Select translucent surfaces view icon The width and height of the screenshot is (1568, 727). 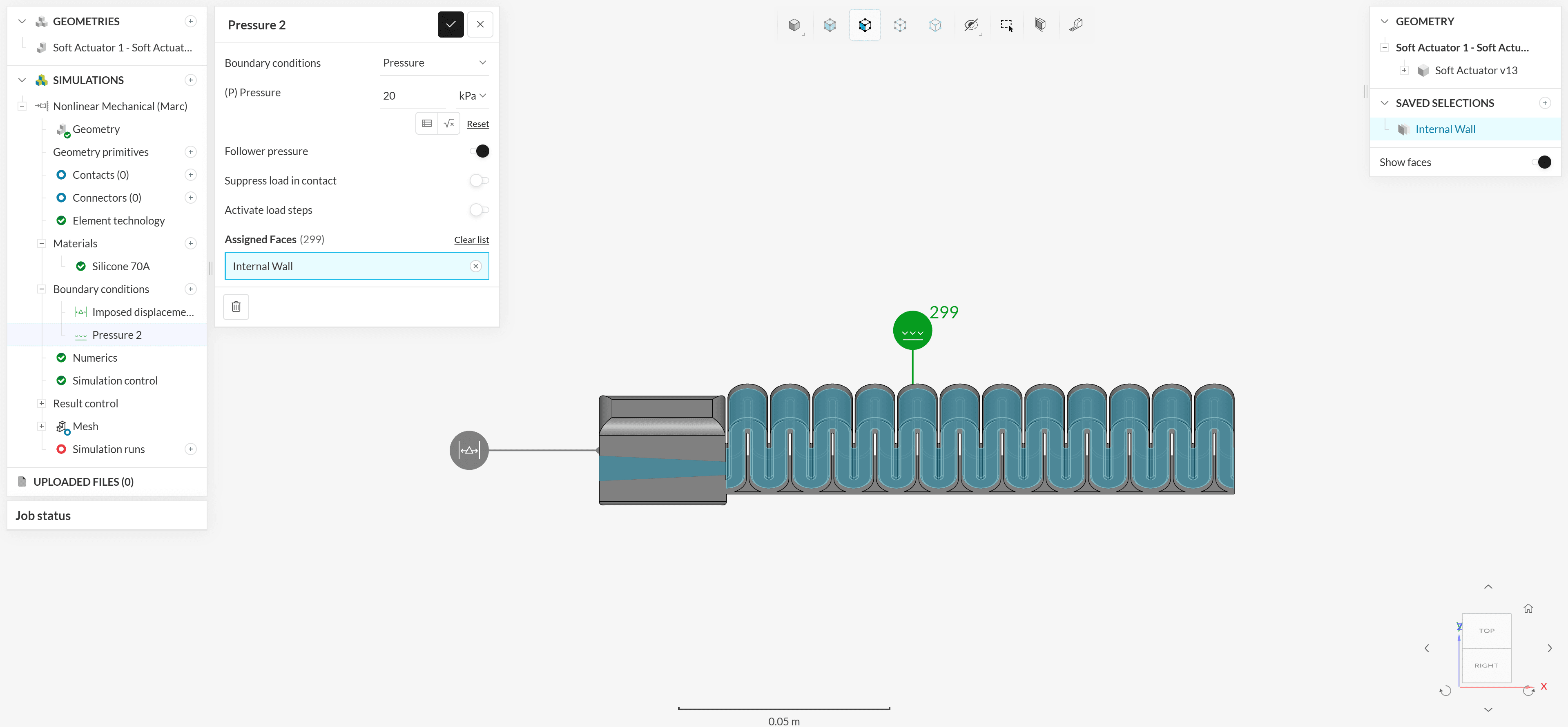tap(936, 25)
